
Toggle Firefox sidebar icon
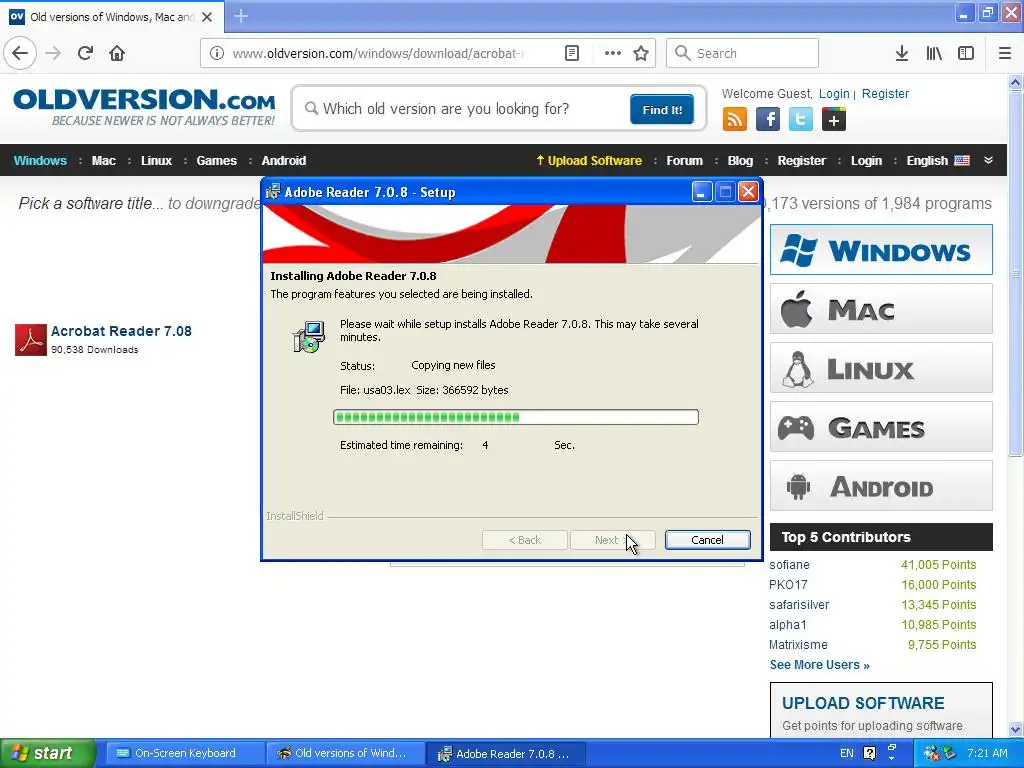point(966,53)
